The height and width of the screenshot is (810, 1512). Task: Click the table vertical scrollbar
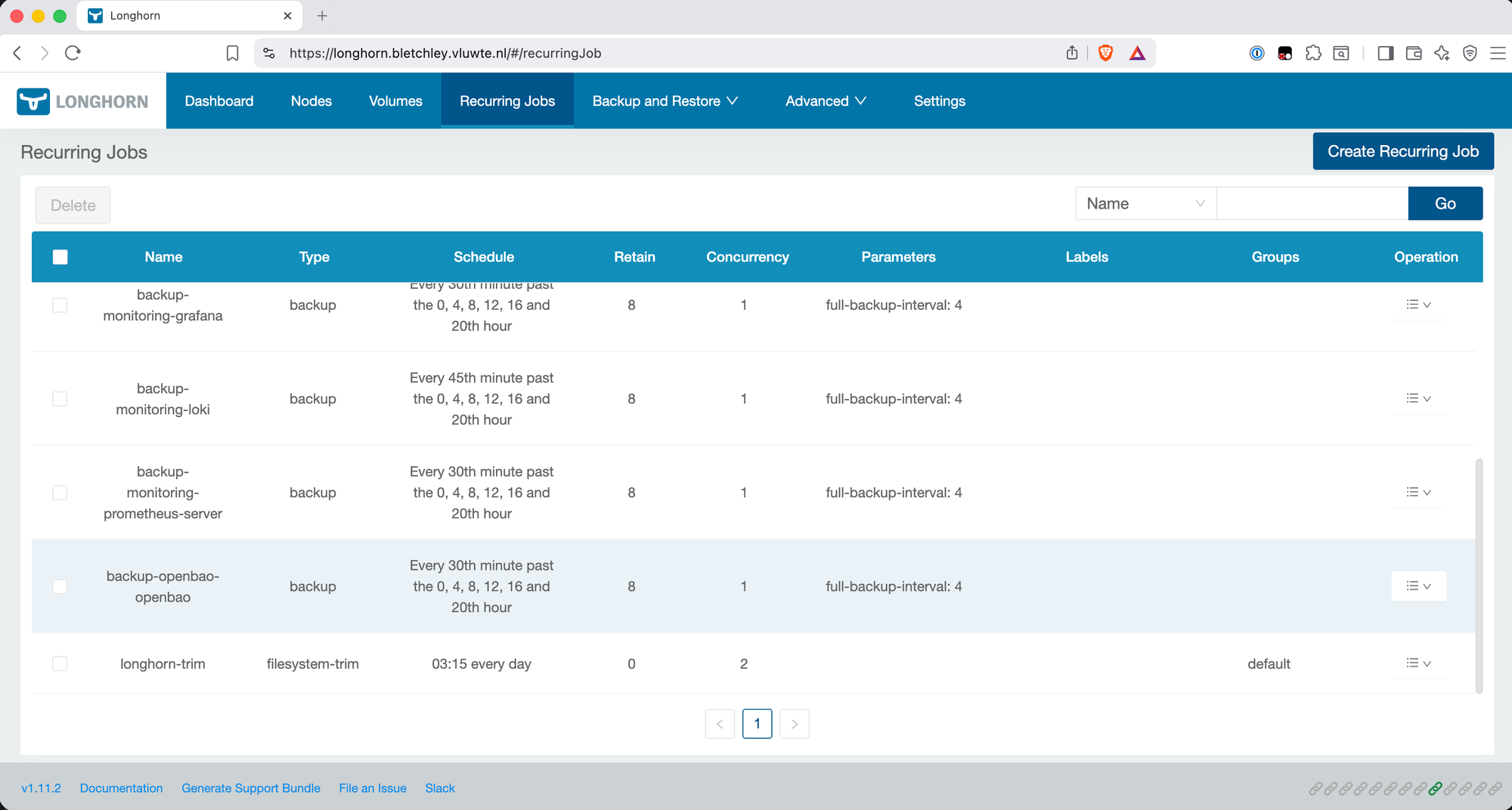[1479, 576]
